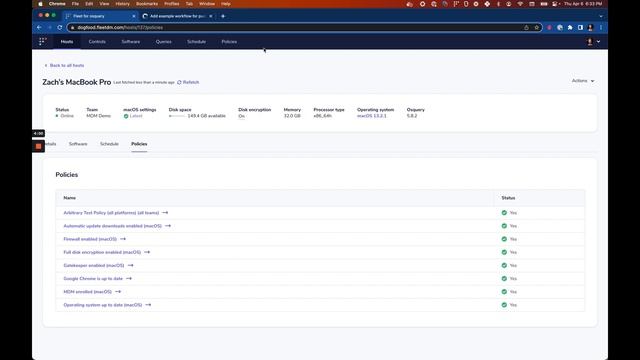Open 'Google Chrome is up to date' link
The width and height of the screenshot is (640, 360).
click(x=93, y=278)
